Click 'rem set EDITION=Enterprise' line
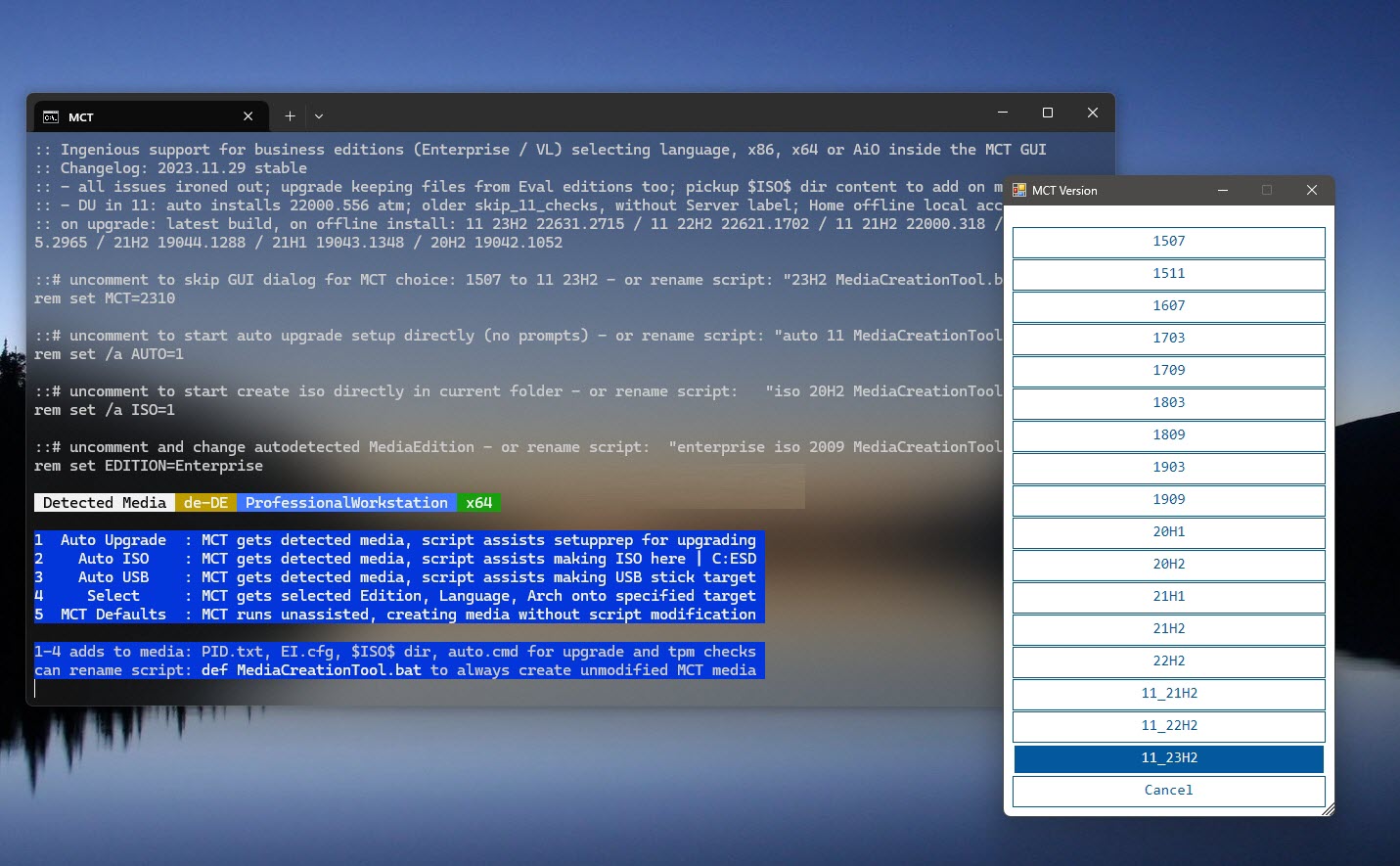Image resolution: width=1400 pixels, height=866 pixels. 149,466
